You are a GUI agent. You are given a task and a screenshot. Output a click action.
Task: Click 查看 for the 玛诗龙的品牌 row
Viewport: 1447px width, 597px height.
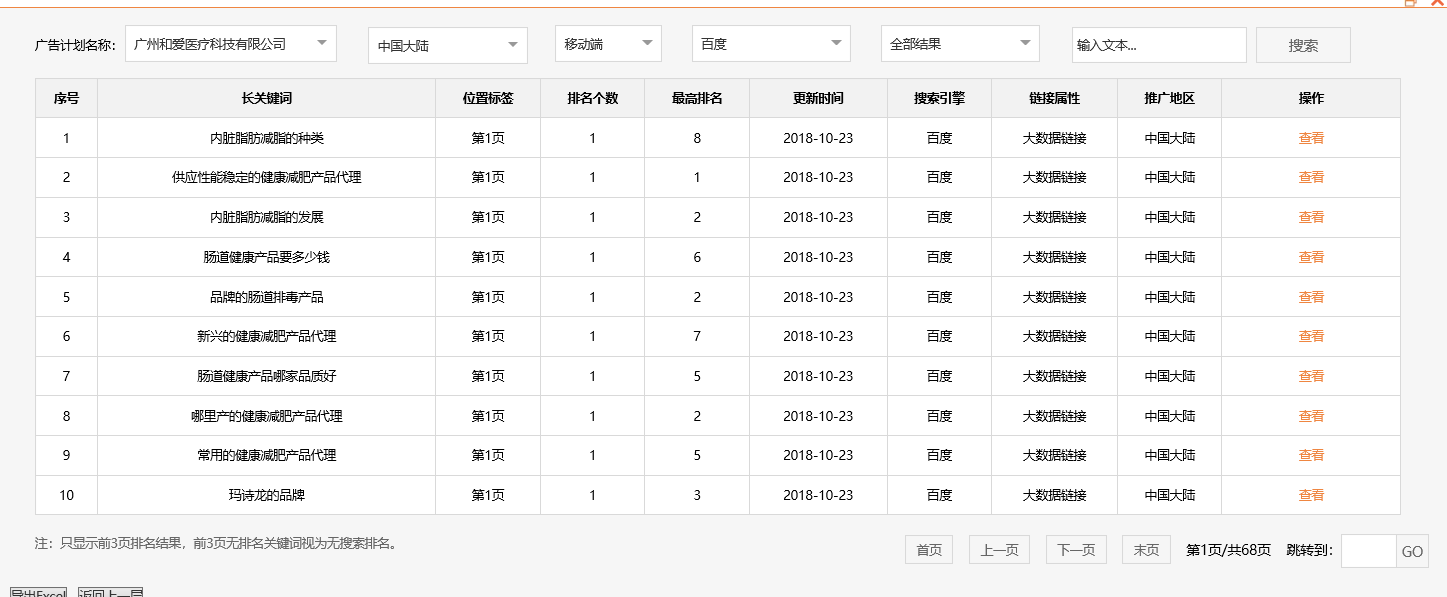coord(1310,494)
